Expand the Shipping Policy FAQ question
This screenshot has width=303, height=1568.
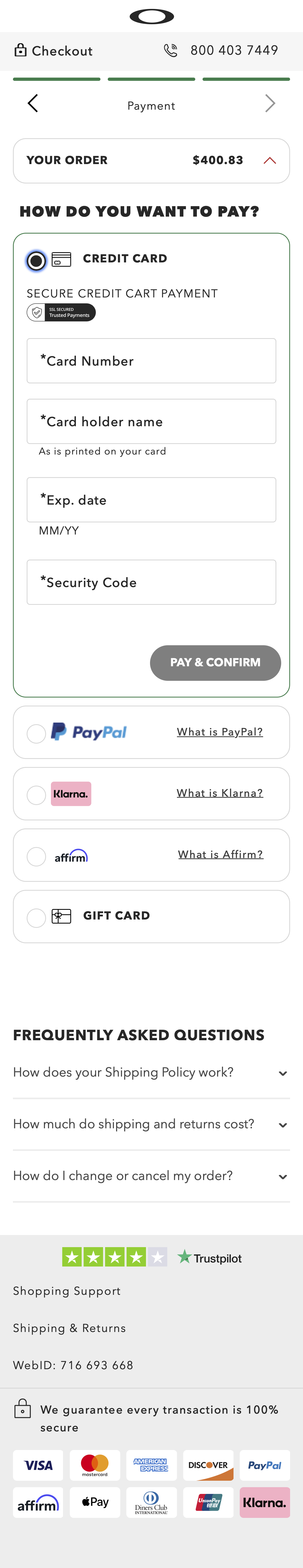[x=282, y=1073]
